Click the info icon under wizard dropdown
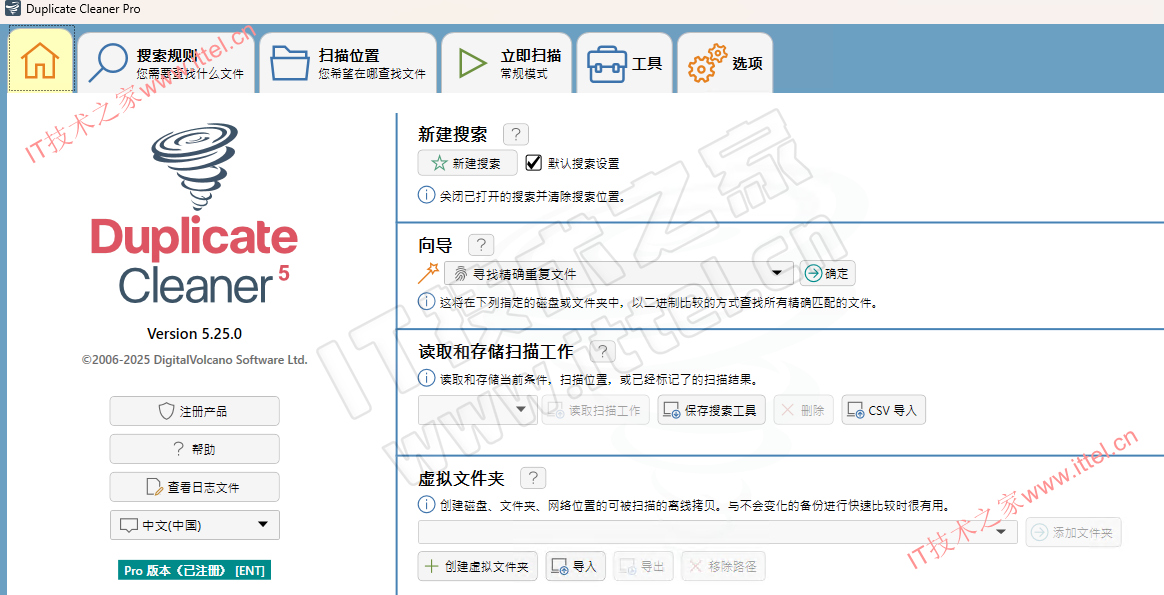This screenshot has width=1164, height=595. click(x=426, y=302)
